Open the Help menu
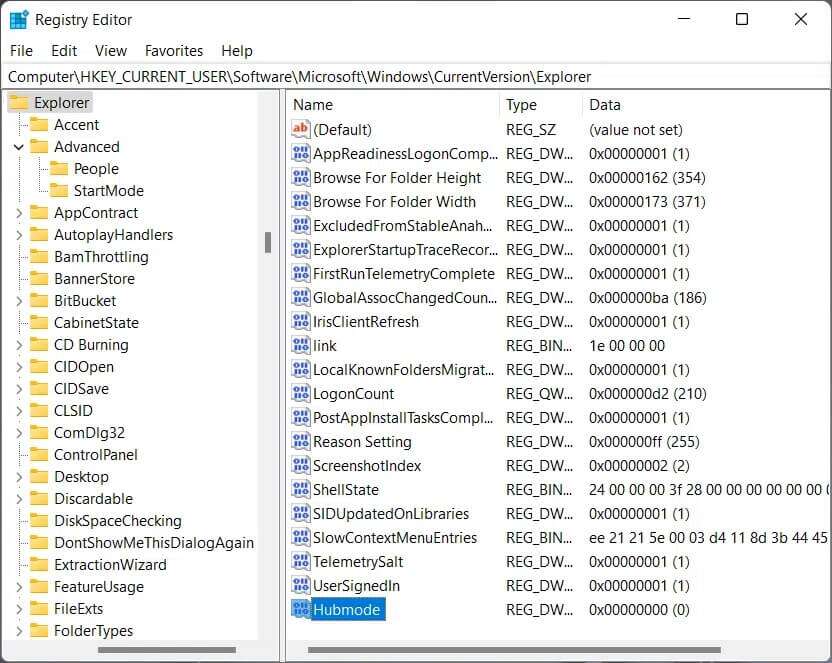832x663 pixels. tap(237, 51)
